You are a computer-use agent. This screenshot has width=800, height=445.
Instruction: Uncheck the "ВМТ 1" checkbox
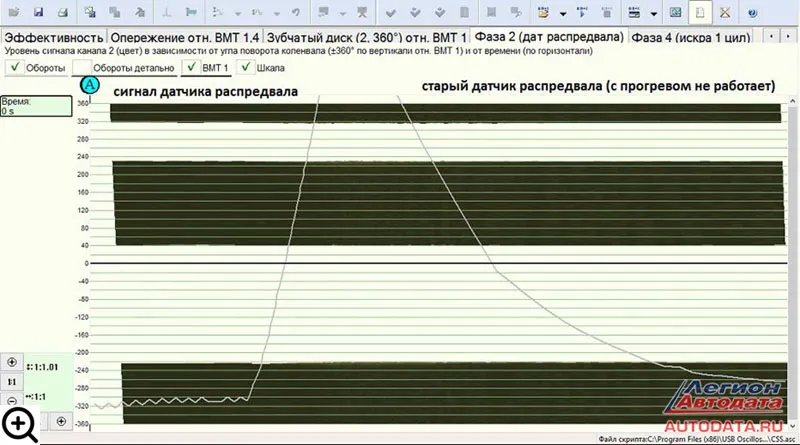point(190,68)
